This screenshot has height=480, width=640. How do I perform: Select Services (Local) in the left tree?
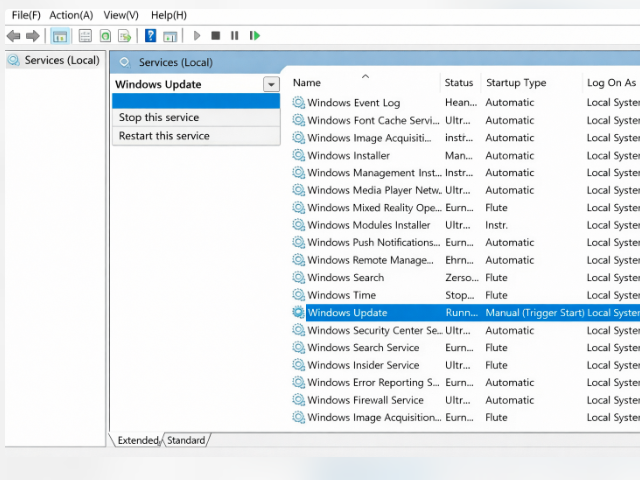(x=61, y=60)
